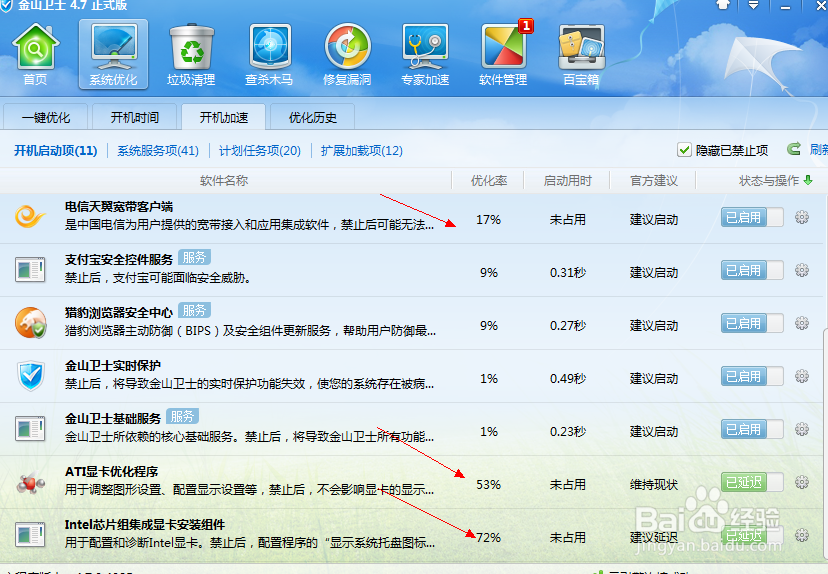Sort by the 状态与操作 column arrow
Viewport: 828px width, 574px height.
(807, 181)
